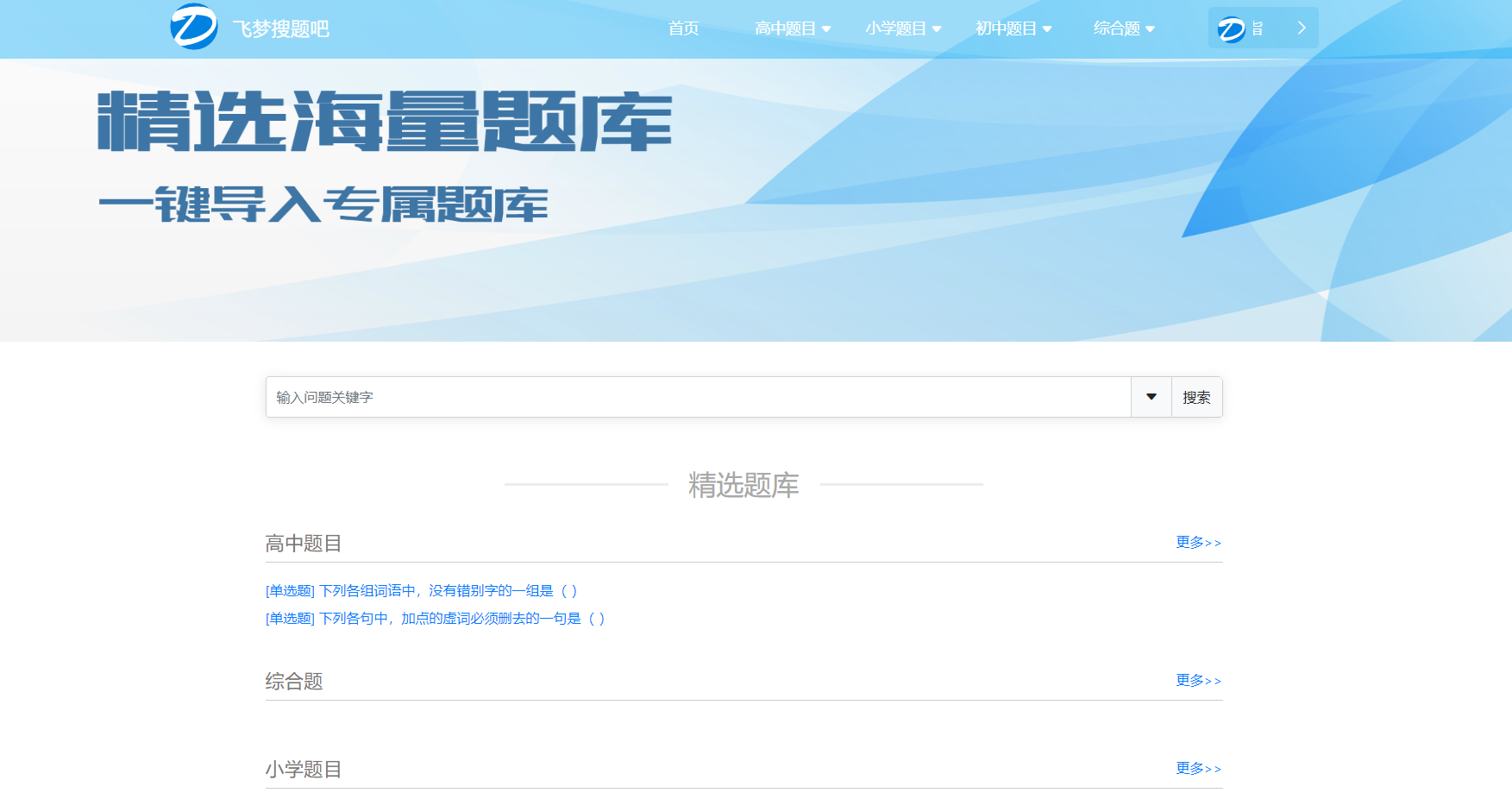Click the 一键导入专属题库 banner subtitle

click(323, 205)
